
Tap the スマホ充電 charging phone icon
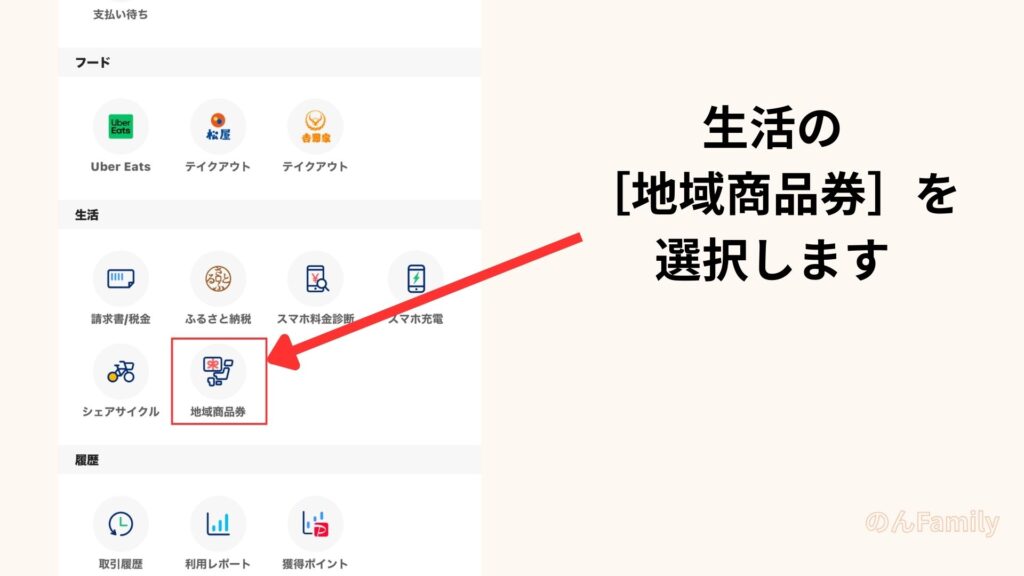[x=415, y=279]
